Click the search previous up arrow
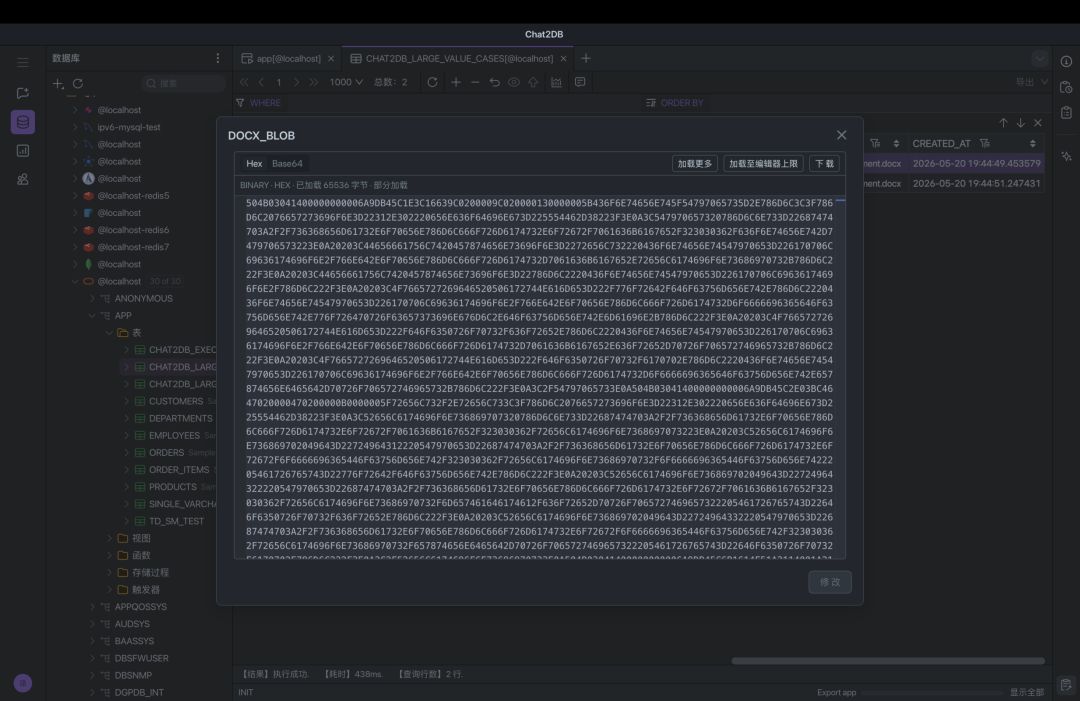The image size is (1080, 701). [1004, 123]
